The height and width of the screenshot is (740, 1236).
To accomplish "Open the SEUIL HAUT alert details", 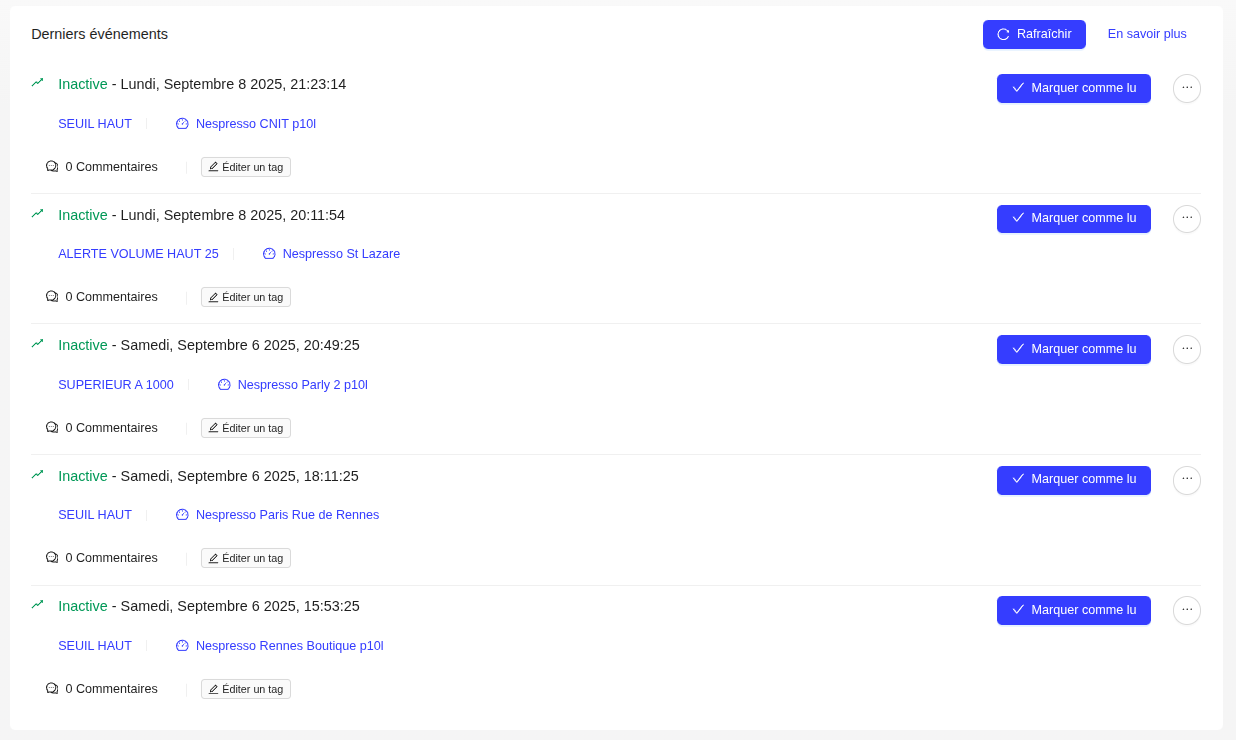I will point(95,123).
